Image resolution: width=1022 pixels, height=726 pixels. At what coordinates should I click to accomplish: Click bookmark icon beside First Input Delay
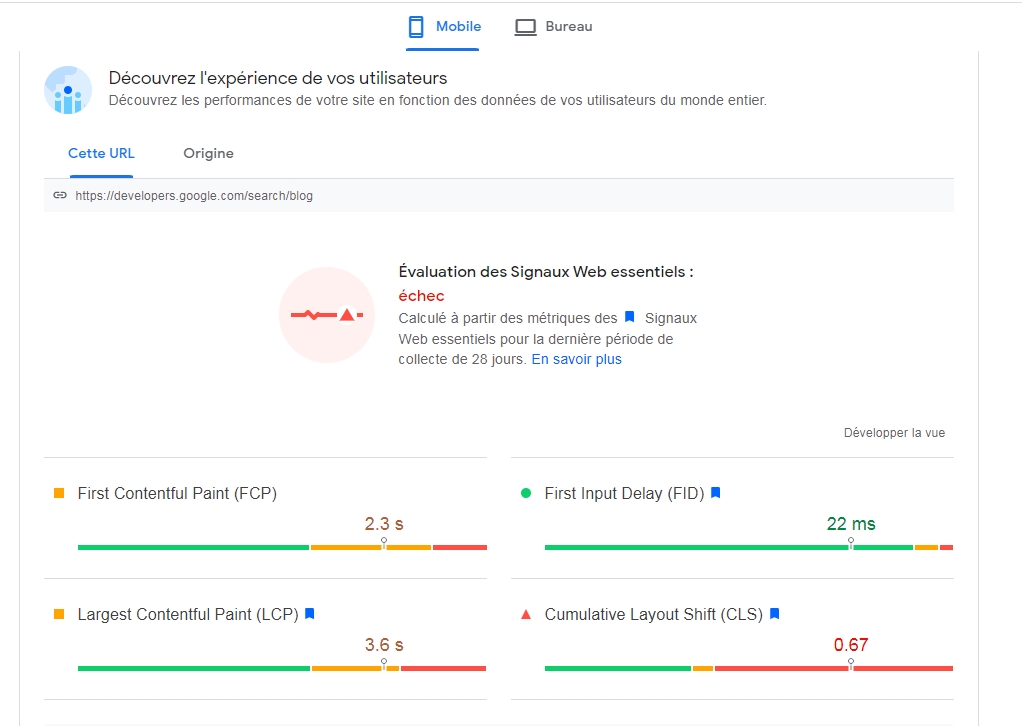point(715,493)
